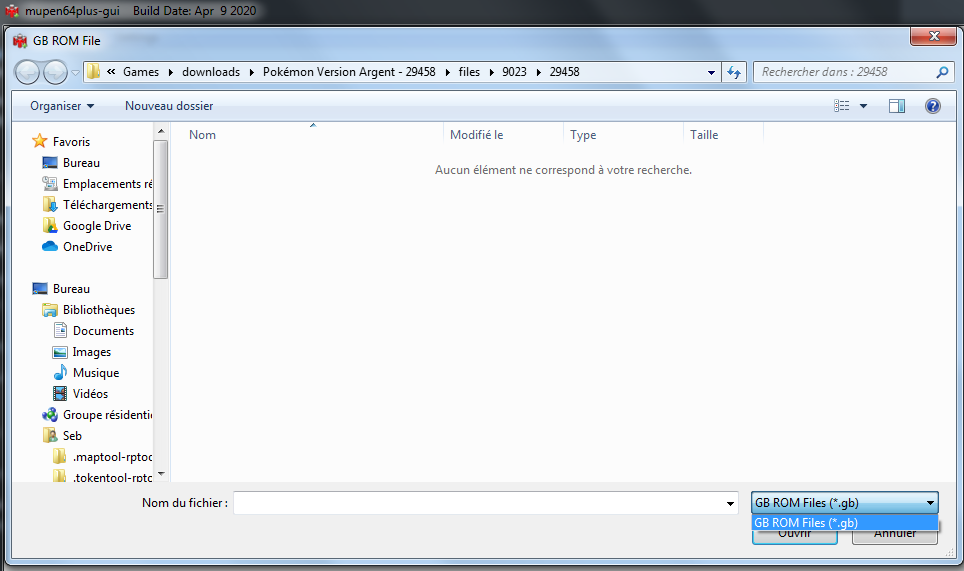Select OneDrive in the navigation pane
Viewport: 964px width, 571px height.
tap(87, 247)
